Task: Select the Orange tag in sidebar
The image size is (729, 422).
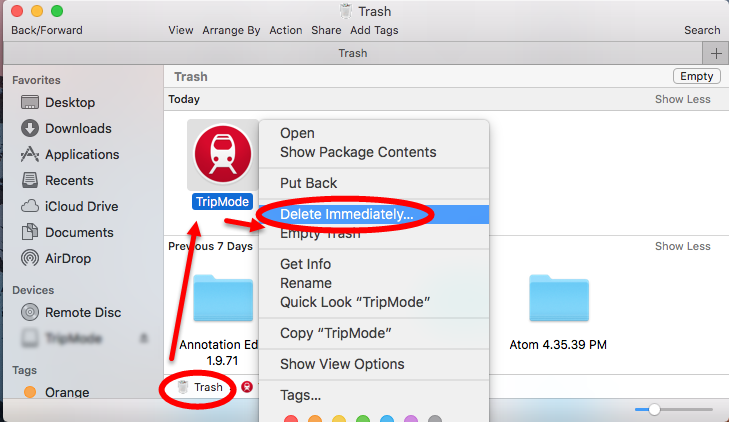Action: 56,392
